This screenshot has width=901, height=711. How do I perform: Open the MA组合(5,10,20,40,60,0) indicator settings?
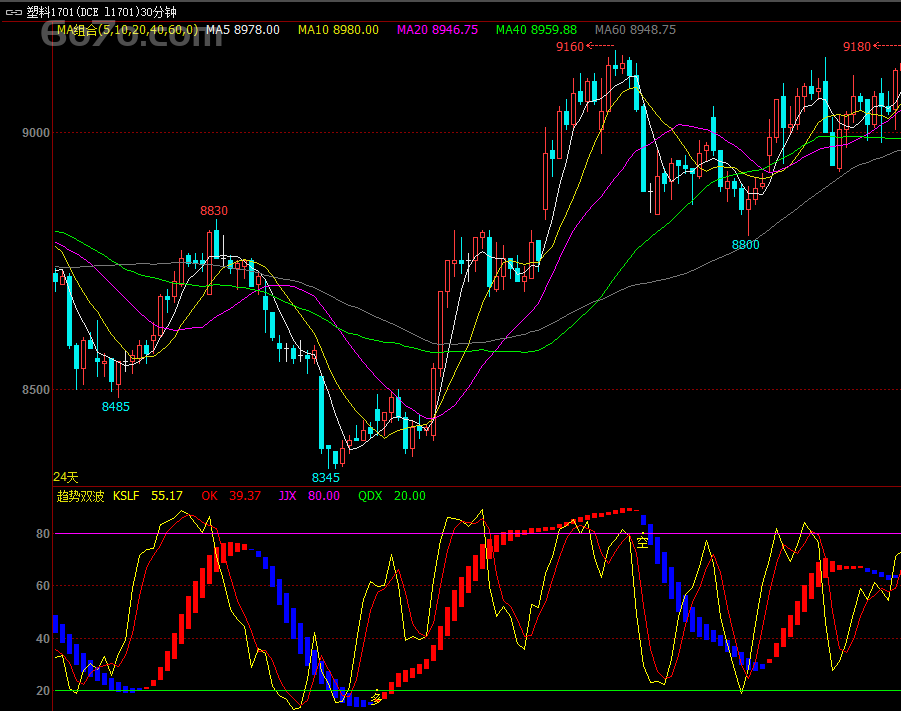pyautogui.click(x=127, y=30)
